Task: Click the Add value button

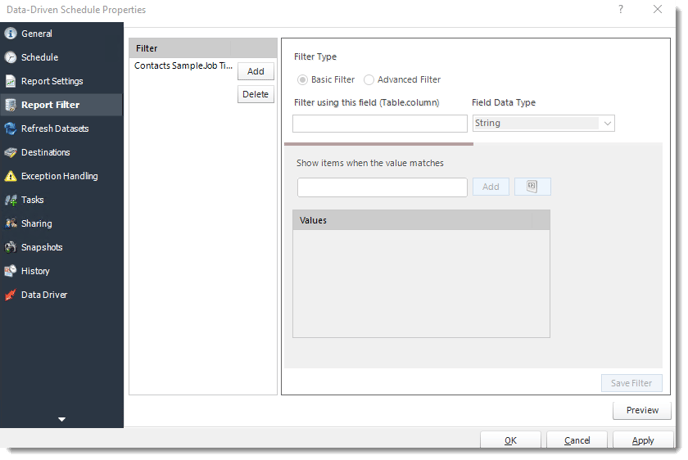Action: [x=491, y=187]
